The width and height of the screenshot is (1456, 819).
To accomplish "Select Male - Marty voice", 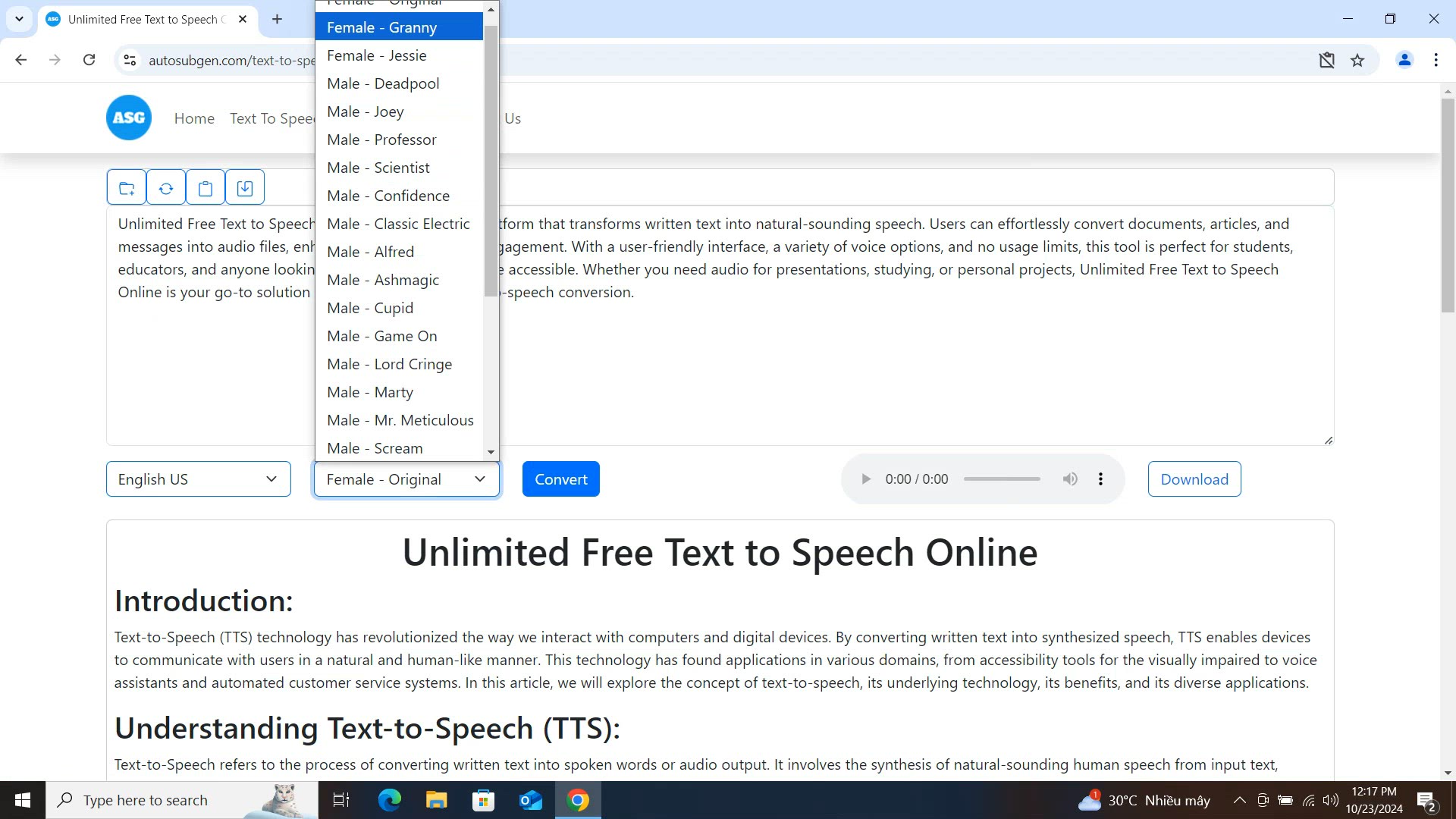I will (399, 392).
